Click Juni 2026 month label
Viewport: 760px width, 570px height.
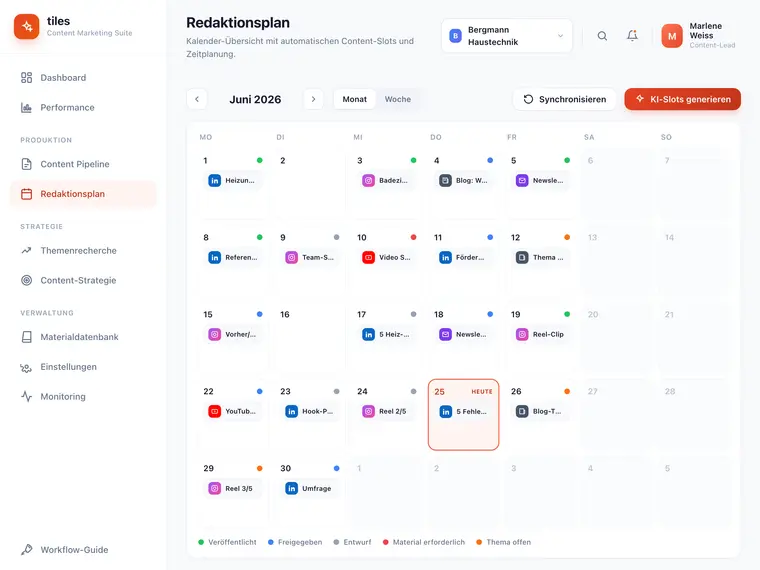coord(255,99)
